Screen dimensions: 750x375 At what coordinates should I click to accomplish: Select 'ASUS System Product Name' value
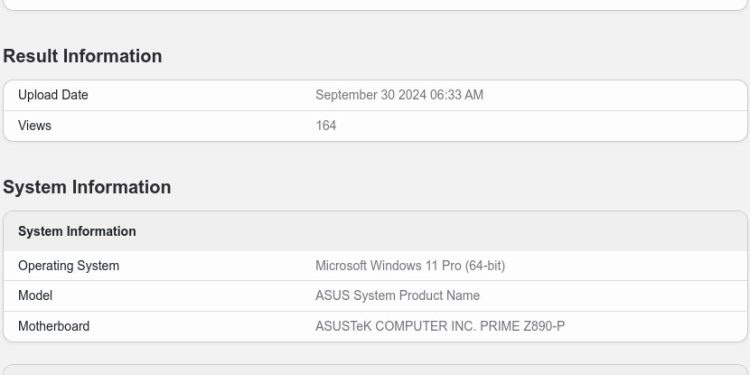click(397, 296)
